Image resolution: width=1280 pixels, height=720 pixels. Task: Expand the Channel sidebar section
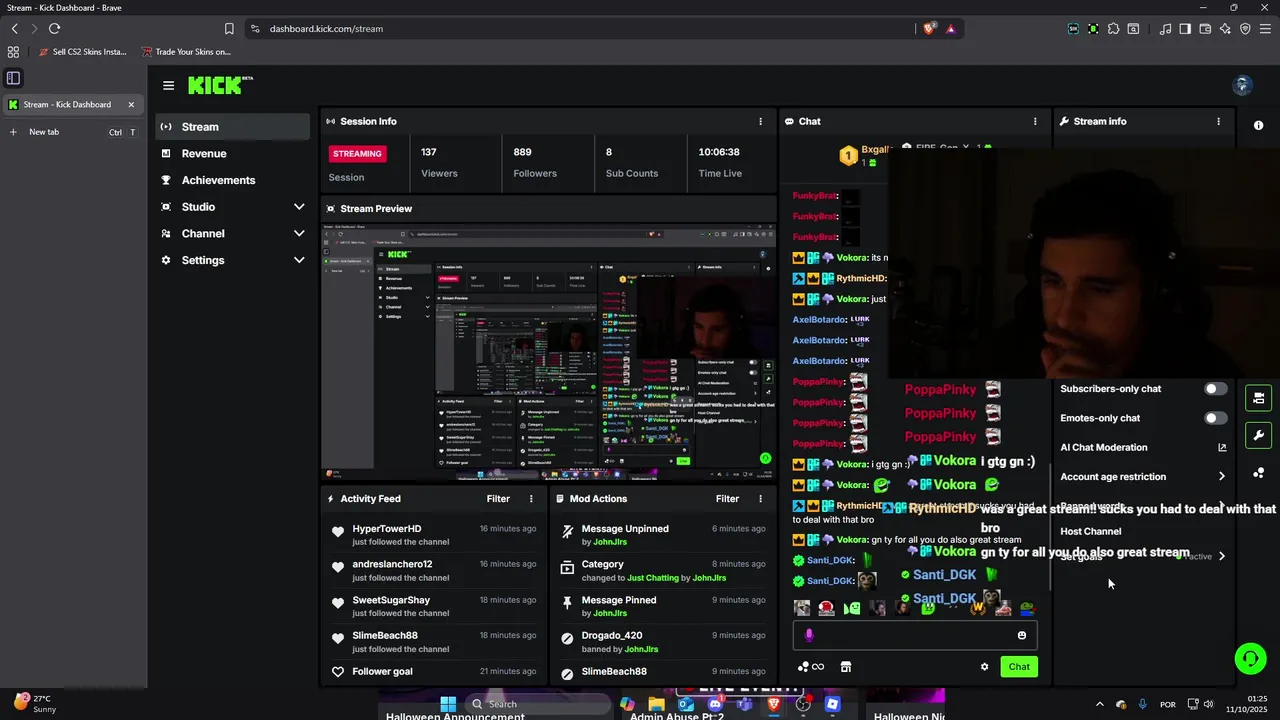[299, 234]
